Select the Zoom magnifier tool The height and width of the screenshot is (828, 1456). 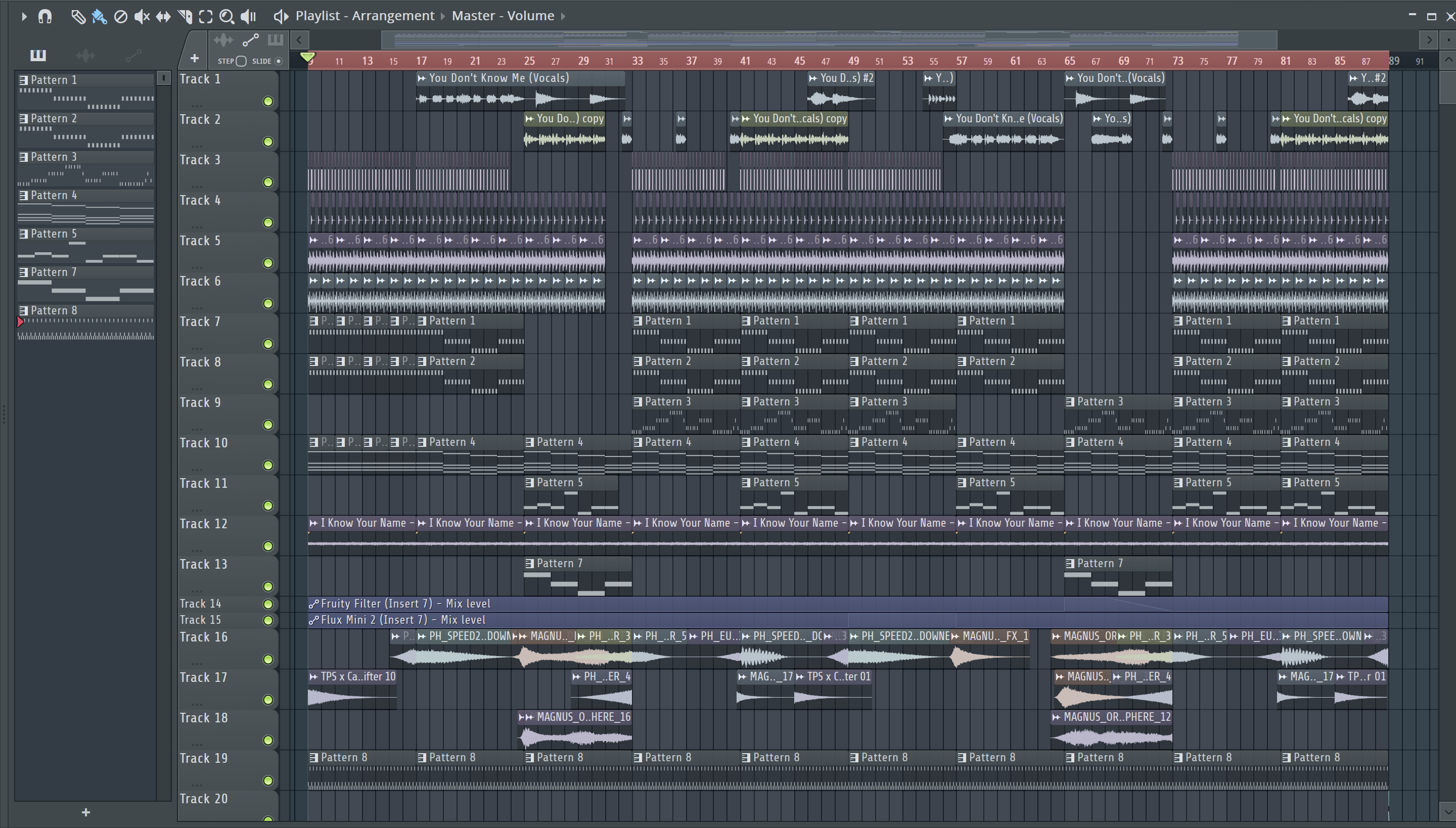coord(227,17)
